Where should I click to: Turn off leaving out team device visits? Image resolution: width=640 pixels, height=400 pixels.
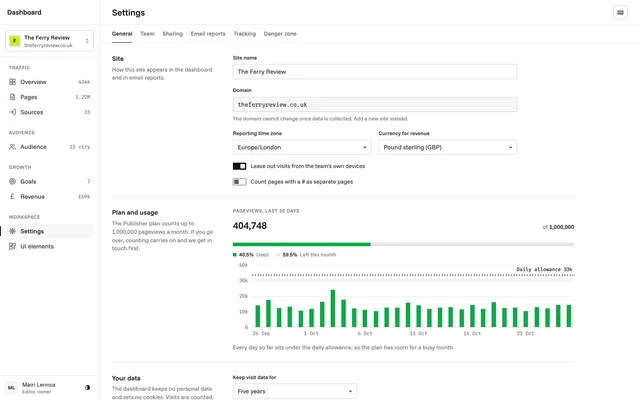(240, 166)
